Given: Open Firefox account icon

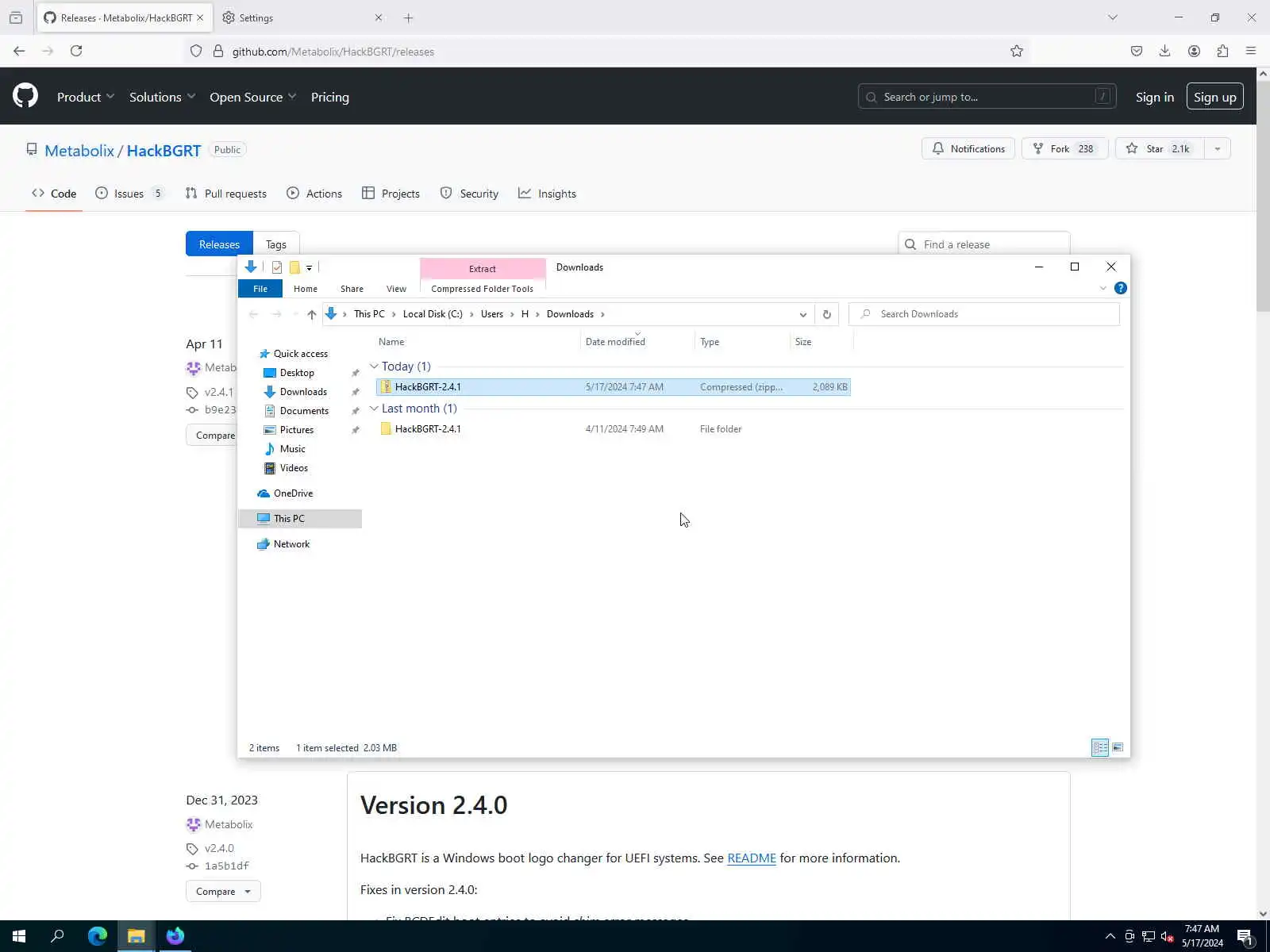Looking at the screenshot, I should (x=1194, y=51).
